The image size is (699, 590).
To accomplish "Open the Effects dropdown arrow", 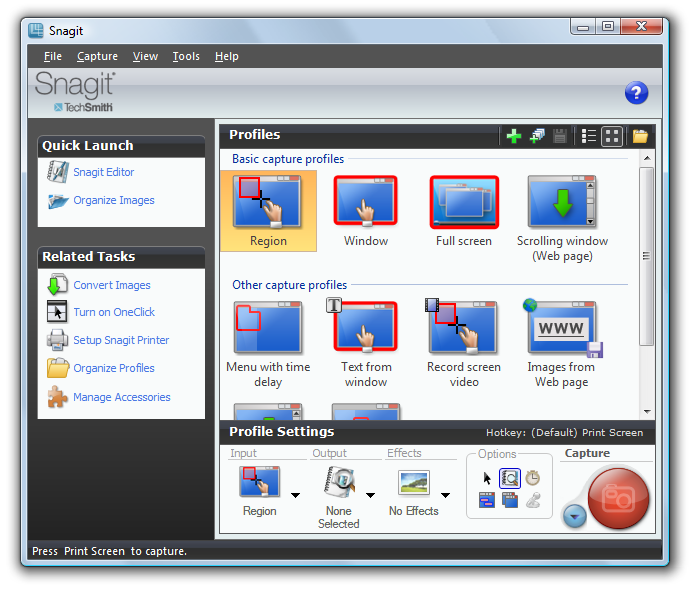I will click(x=445, y=494).
